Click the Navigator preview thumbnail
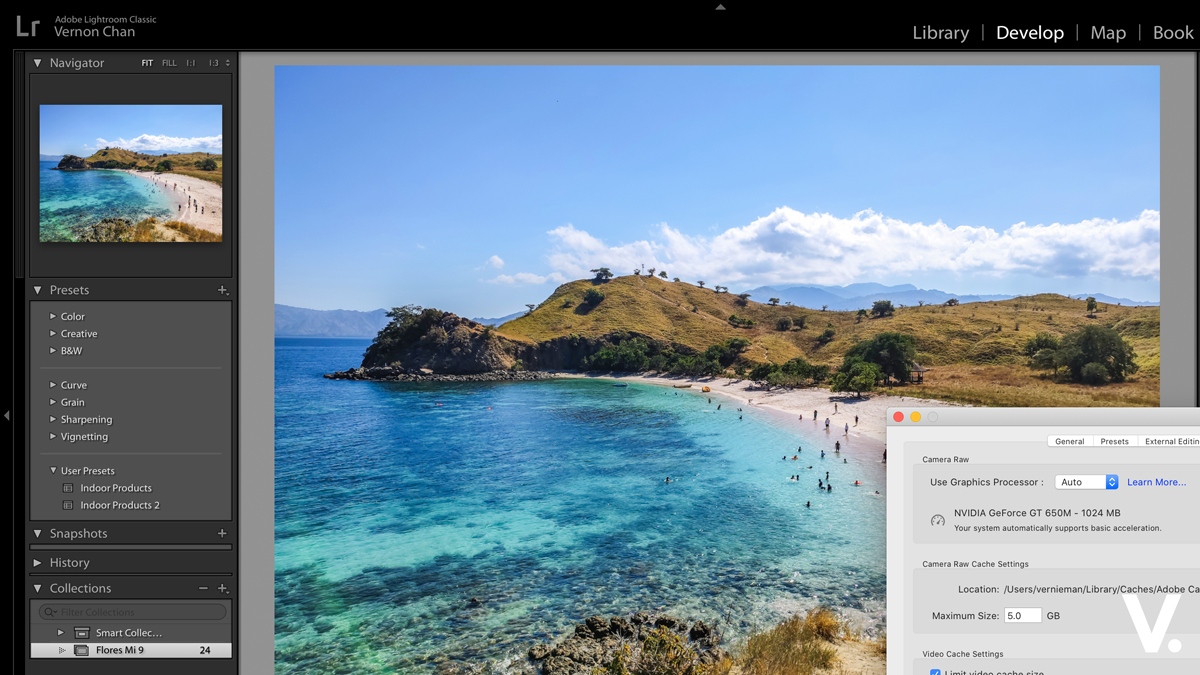The image size is (1200, 675). tap(131, 173)
